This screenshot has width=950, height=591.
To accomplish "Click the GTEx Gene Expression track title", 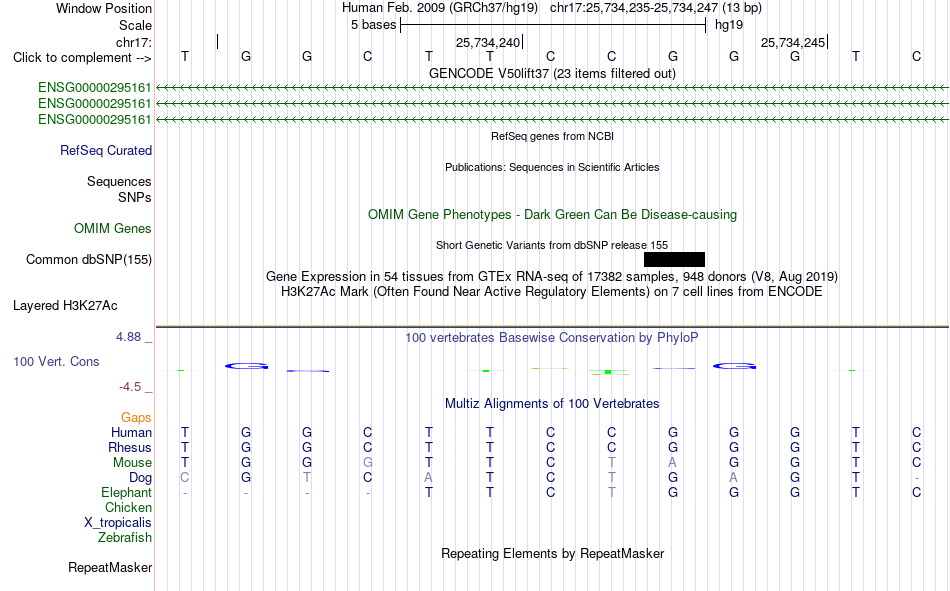I will (552, 276).
